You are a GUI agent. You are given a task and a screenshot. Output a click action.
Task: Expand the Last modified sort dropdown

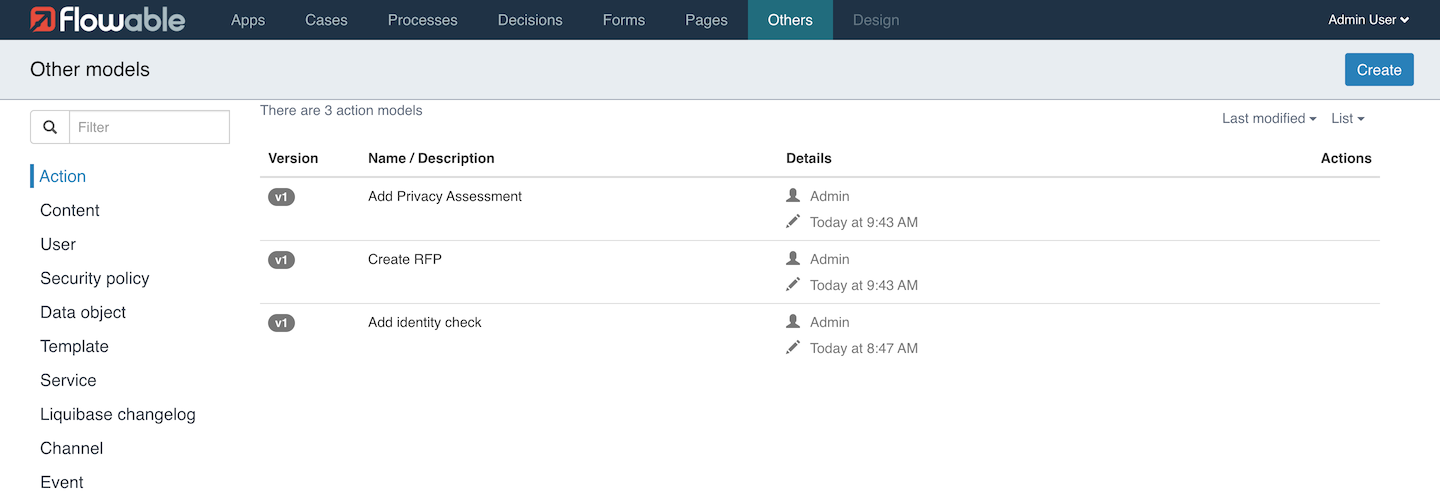[1268, 118]
